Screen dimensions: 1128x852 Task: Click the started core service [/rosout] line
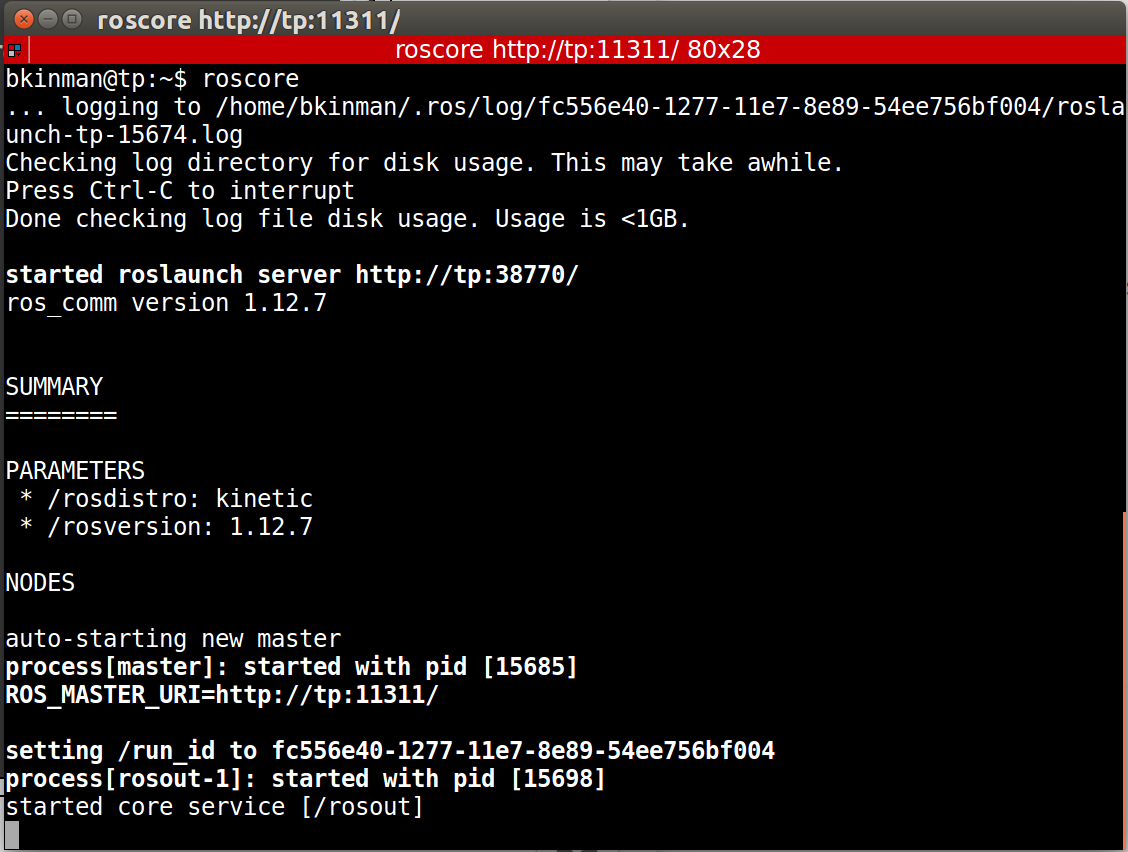215,806
